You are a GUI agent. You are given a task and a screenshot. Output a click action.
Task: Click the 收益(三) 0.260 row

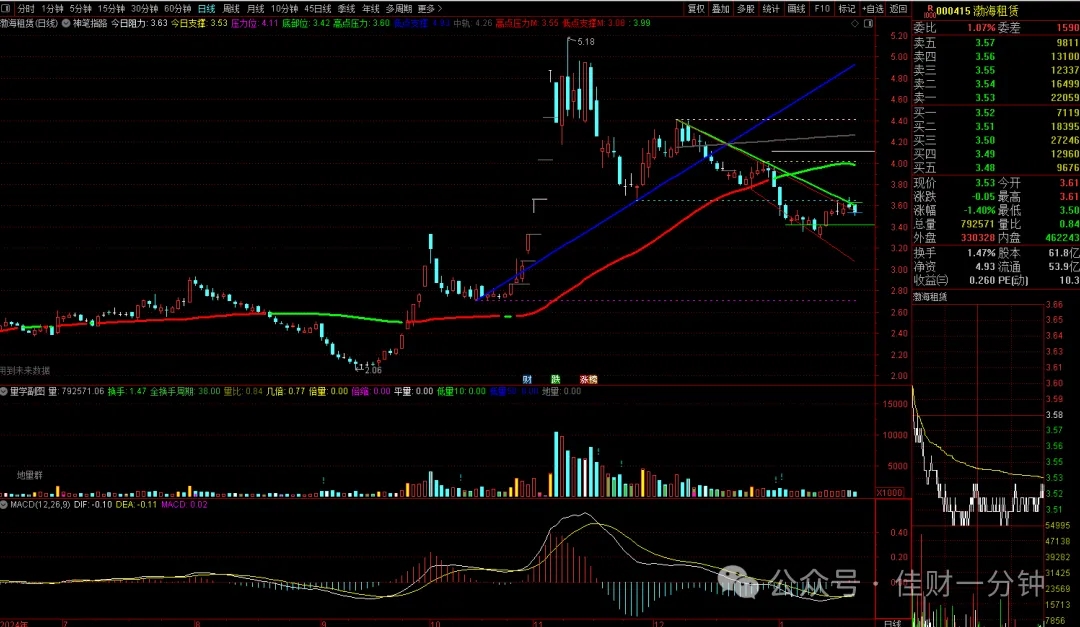point(954,280)
